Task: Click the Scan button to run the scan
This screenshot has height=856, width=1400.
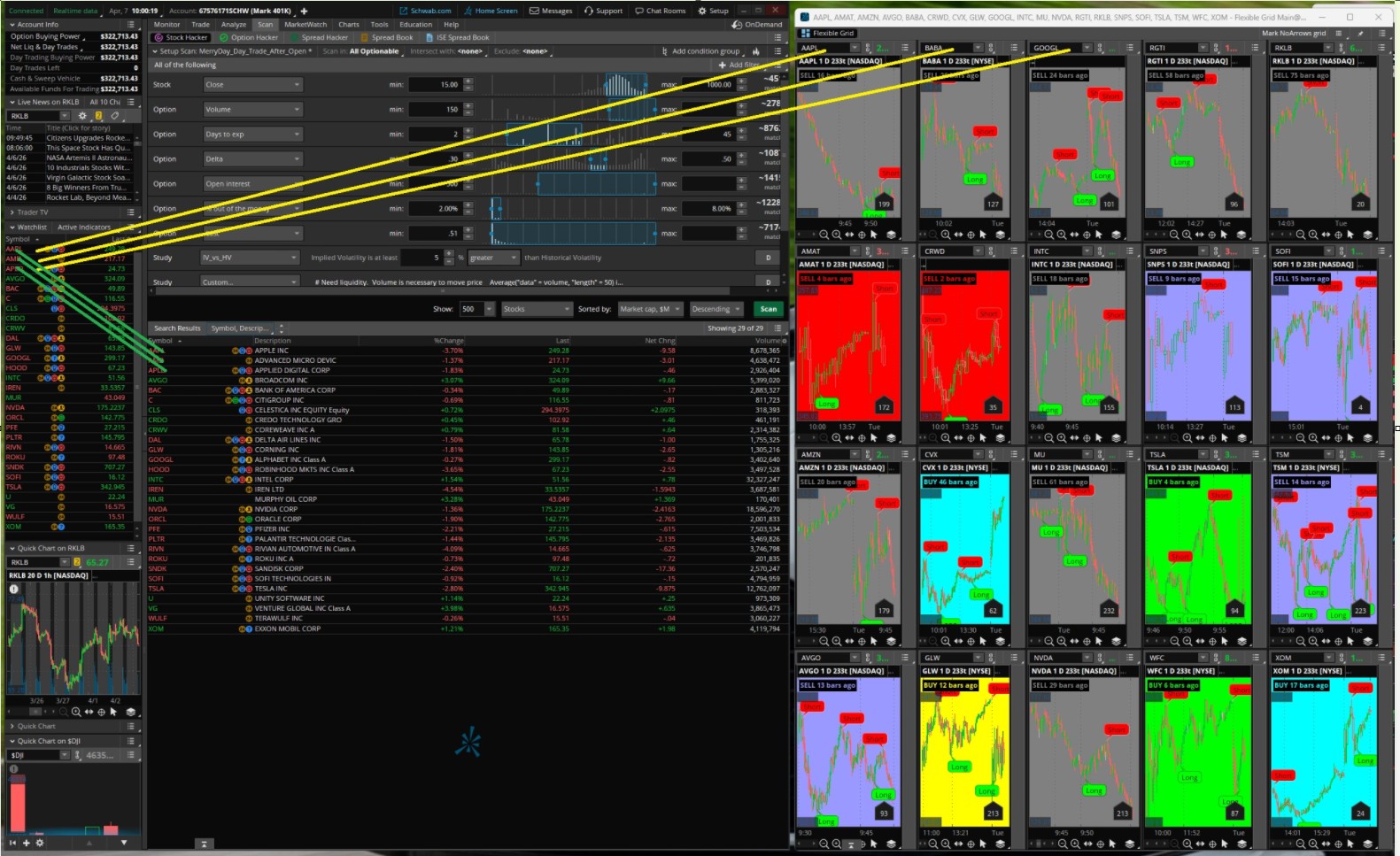Action: point(768,309)
